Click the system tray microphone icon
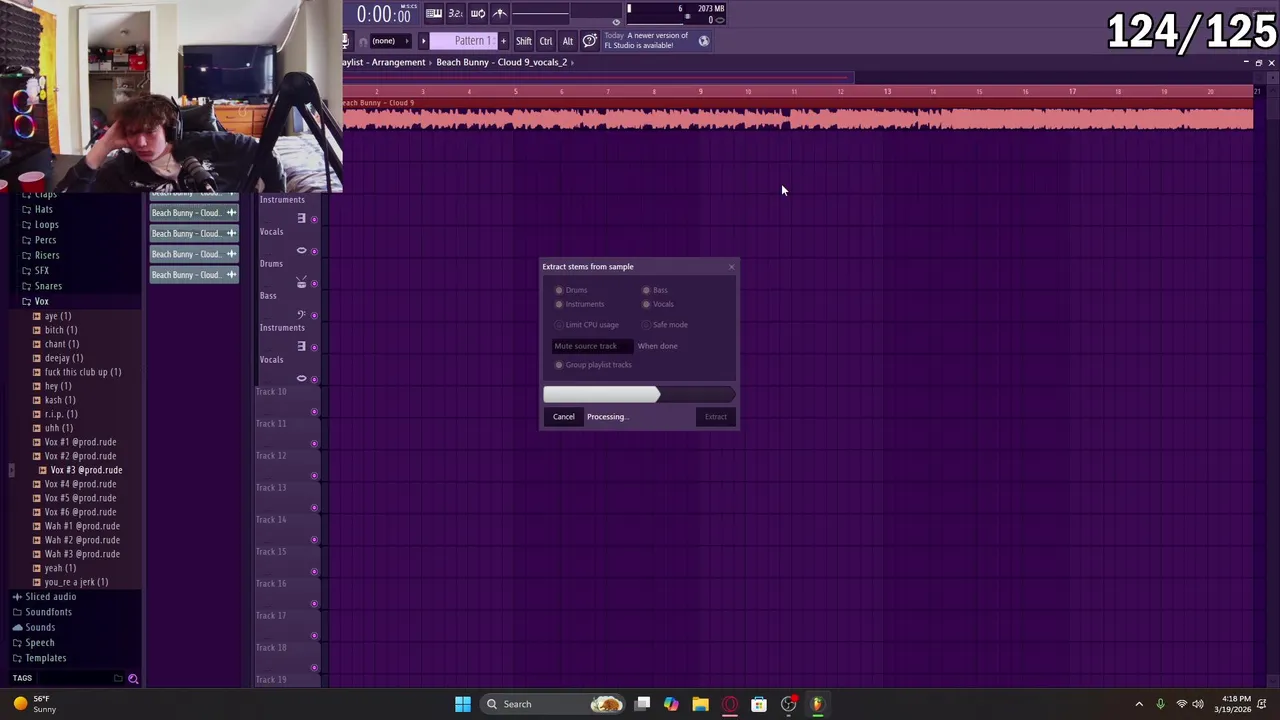This screenshot has width=1280, height=720. 1160,704
